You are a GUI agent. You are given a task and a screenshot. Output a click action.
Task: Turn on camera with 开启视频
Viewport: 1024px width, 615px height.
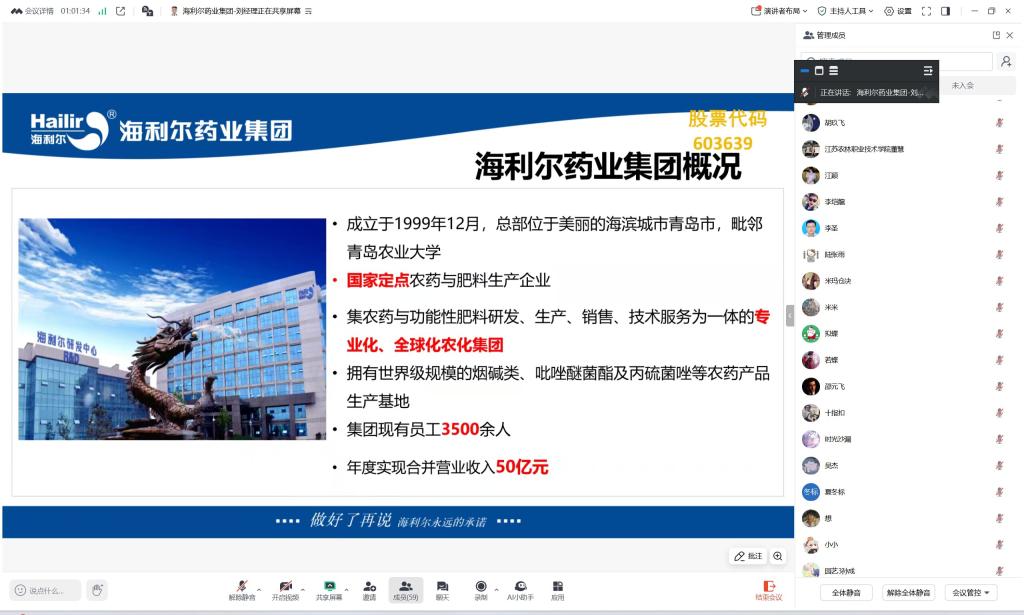(x=285, y=590)
